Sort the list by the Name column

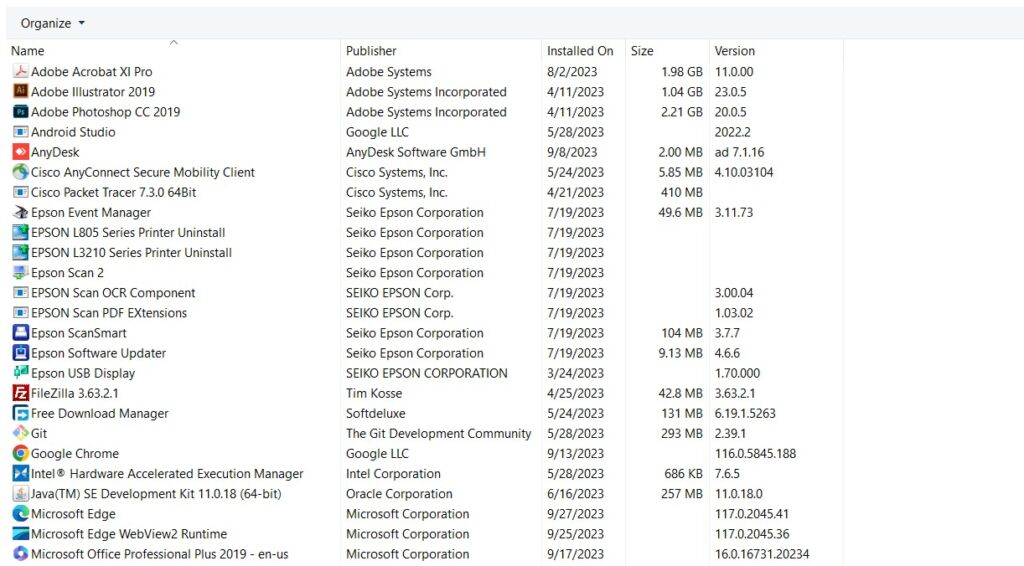27,51
